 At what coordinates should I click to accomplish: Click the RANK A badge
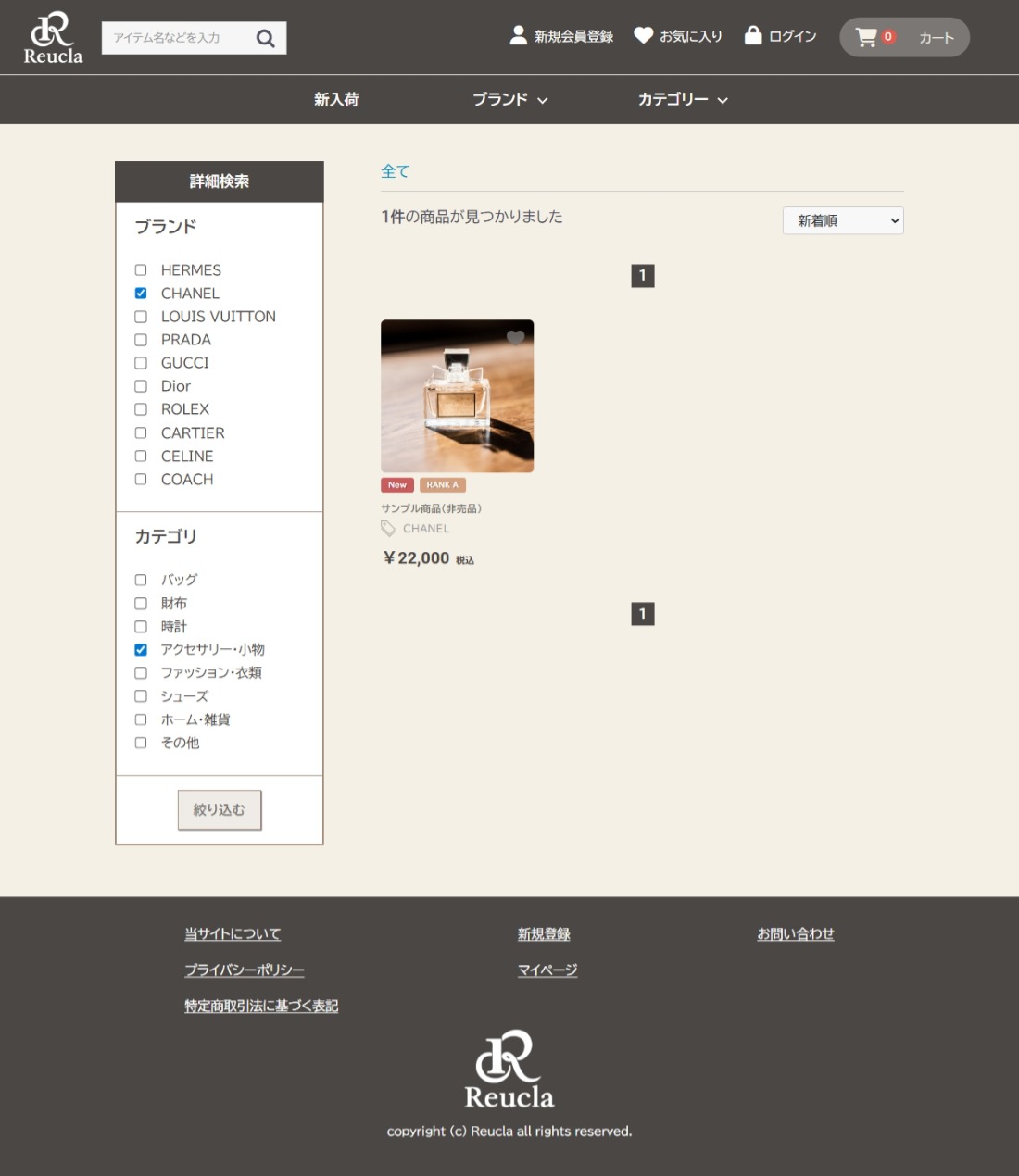point(443,485)
